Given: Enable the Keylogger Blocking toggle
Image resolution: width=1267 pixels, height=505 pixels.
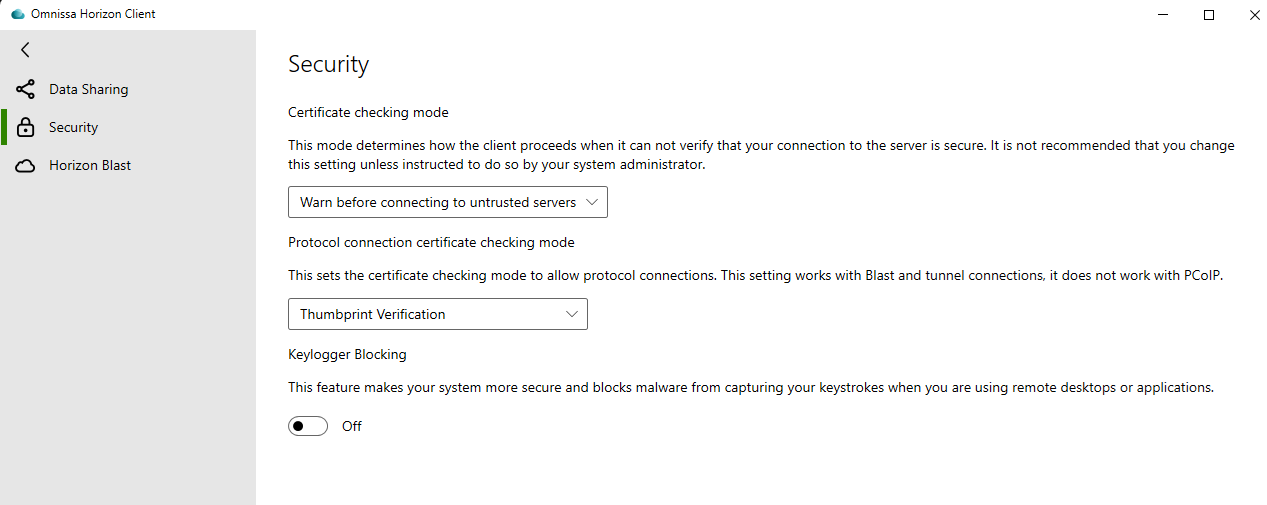Looking at the screenshot, I should (x=308, y=426).
